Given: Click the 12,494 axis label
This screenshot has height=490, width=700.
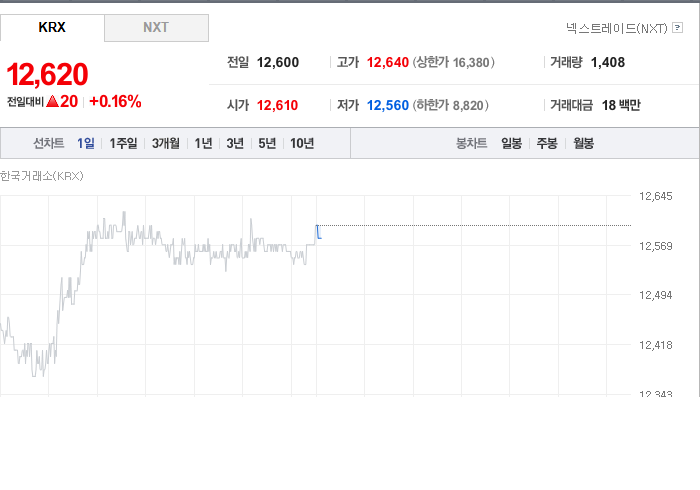Looking at the screenshot, I should coord(655,295).
